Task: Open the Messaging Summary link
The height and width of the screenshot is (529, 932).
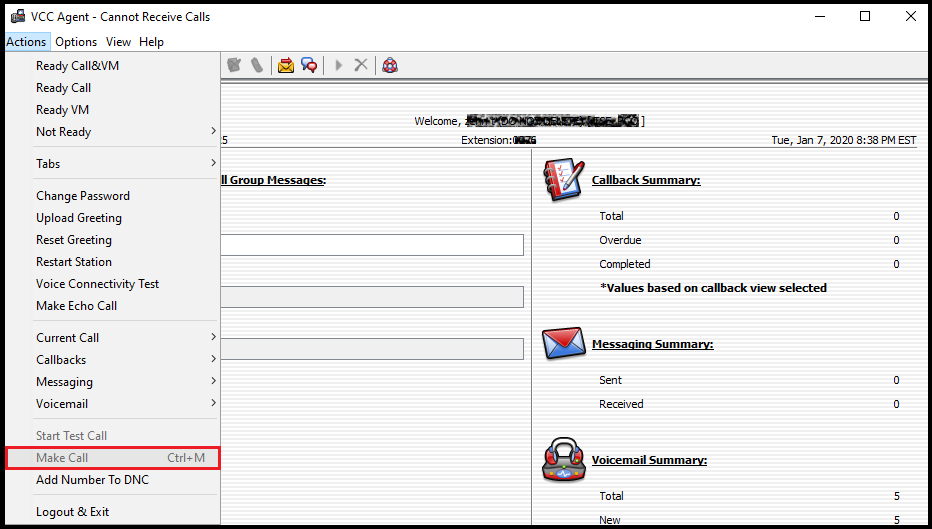Action: (x=653, y=344)
